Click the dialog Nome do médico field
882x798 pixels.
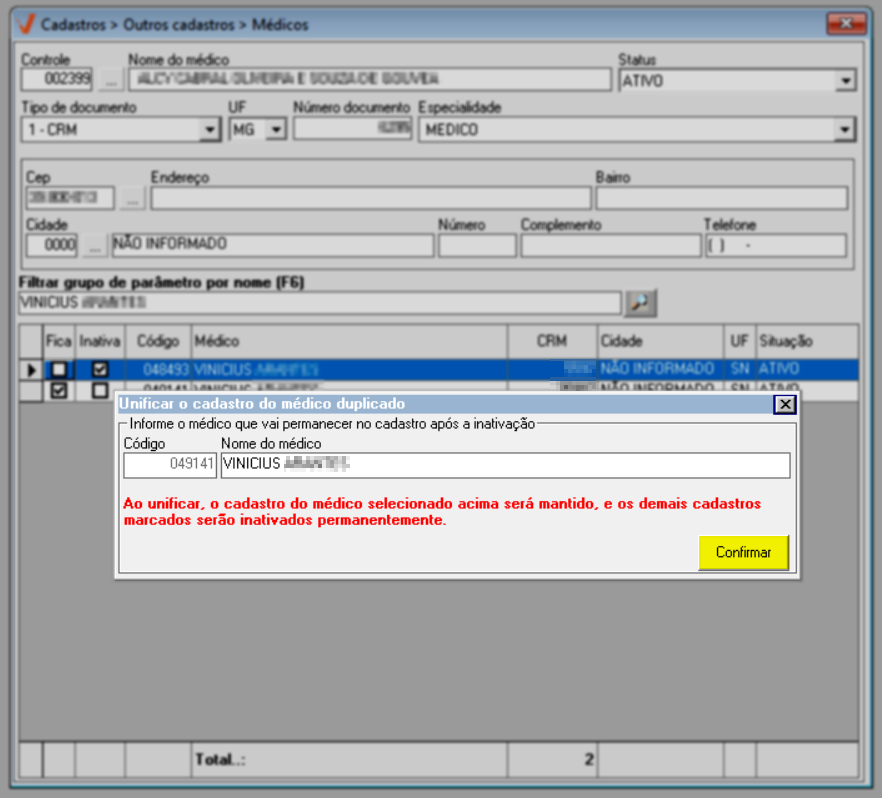click(505, 465)
